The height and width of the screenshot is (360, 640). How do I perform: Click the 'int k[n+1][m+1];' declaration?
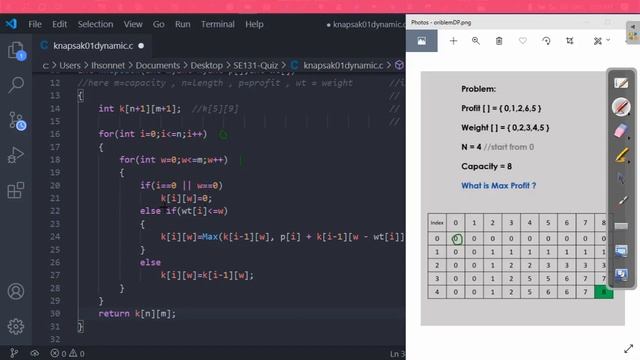coord(139,109)
